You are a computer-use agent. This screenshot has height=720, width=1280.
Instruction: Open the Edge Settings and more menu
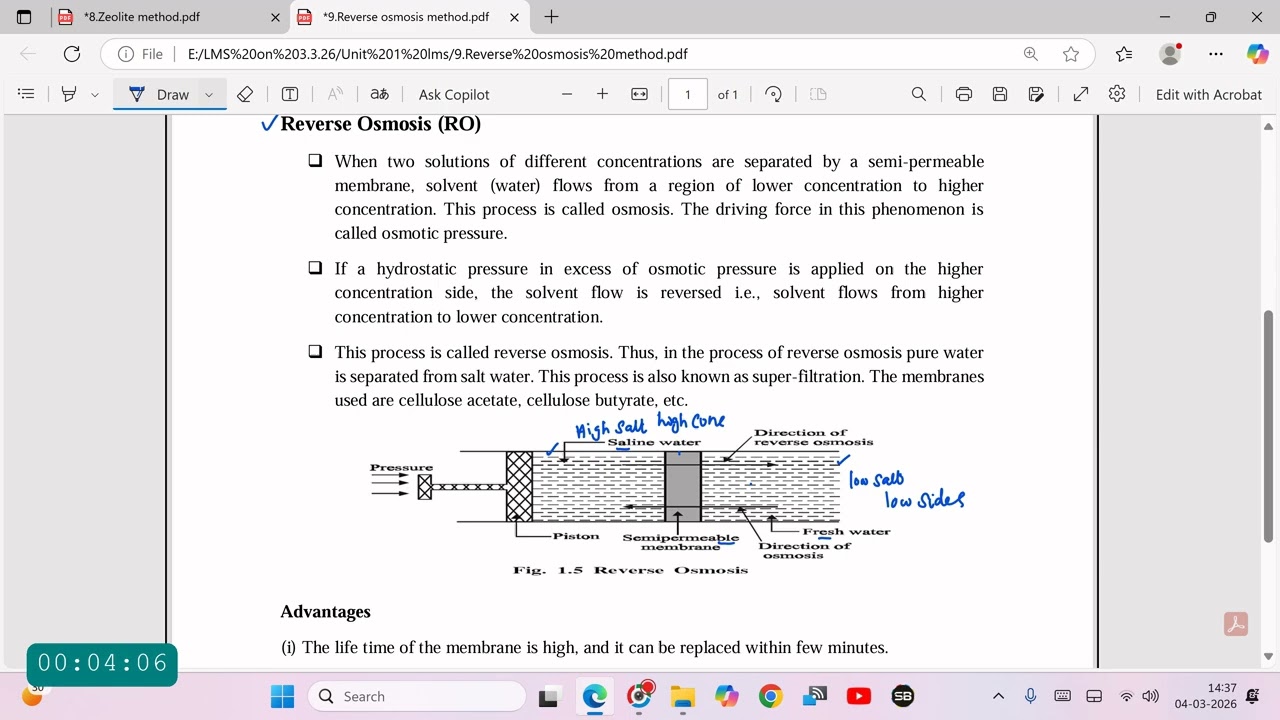click(x=1215, y=54)
